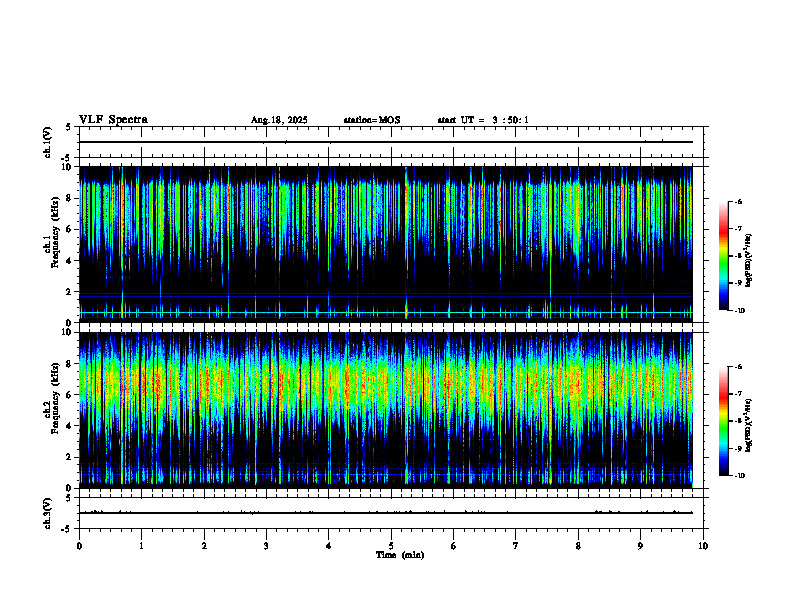Image resolution: width=792 pixels, height=612 pixels.
Task: Click the ch.1 voltage waveform trace
Action: 385,142
